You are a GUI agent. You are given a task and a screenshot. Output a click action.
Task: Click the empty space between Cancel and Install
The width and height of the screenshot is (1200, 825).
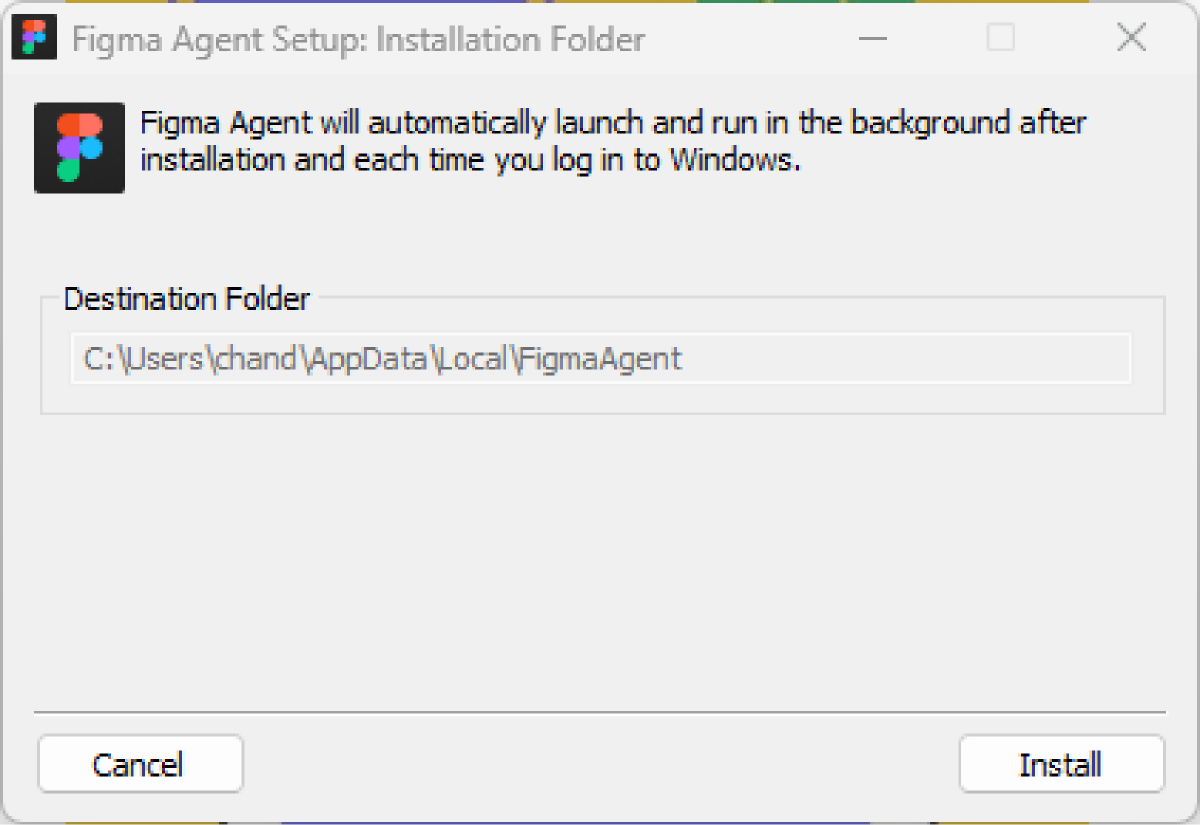[x=600, y=765]
